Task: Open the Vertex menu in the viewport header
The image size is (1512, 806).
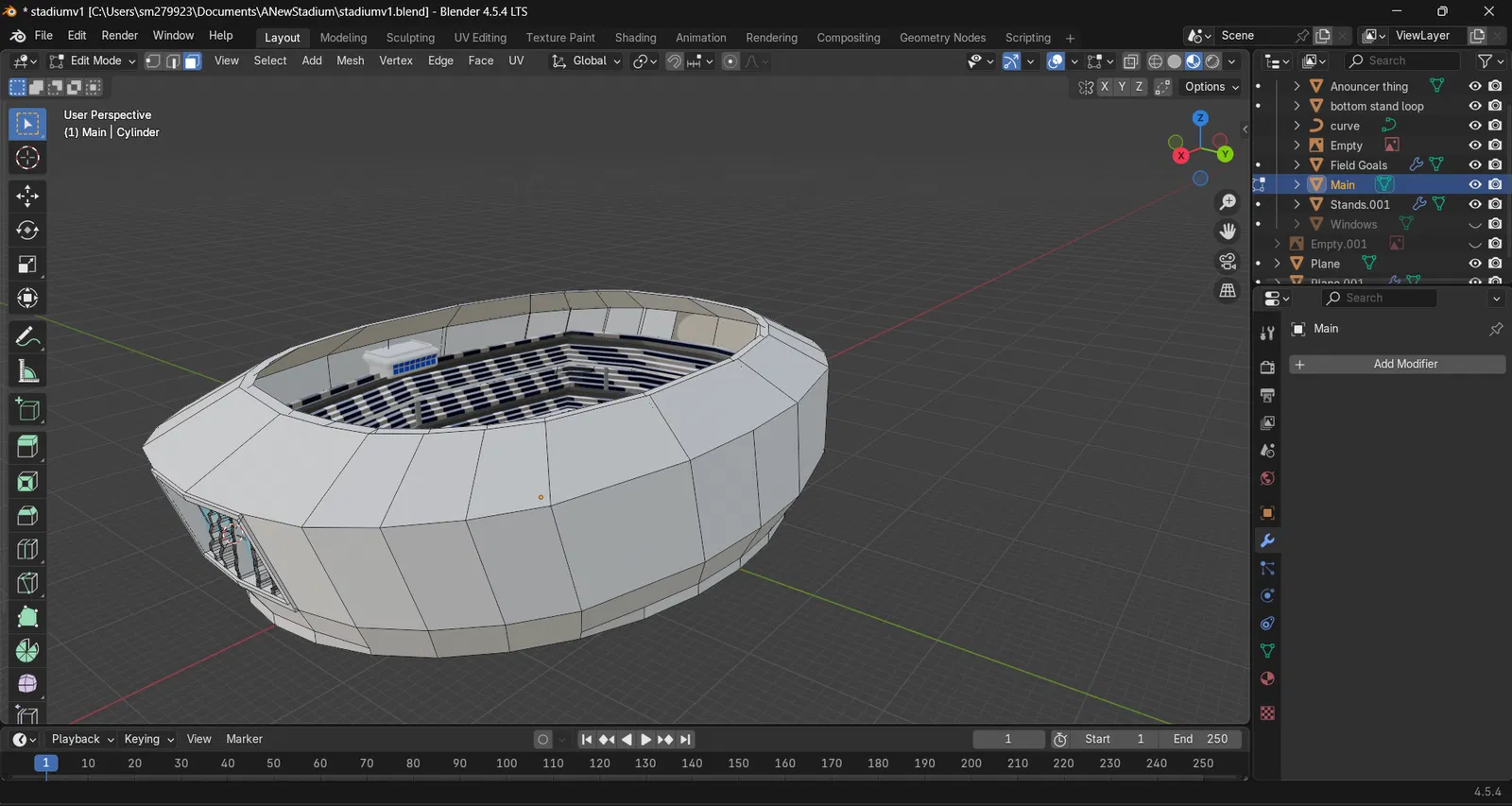Action: [x=396, y=61]
